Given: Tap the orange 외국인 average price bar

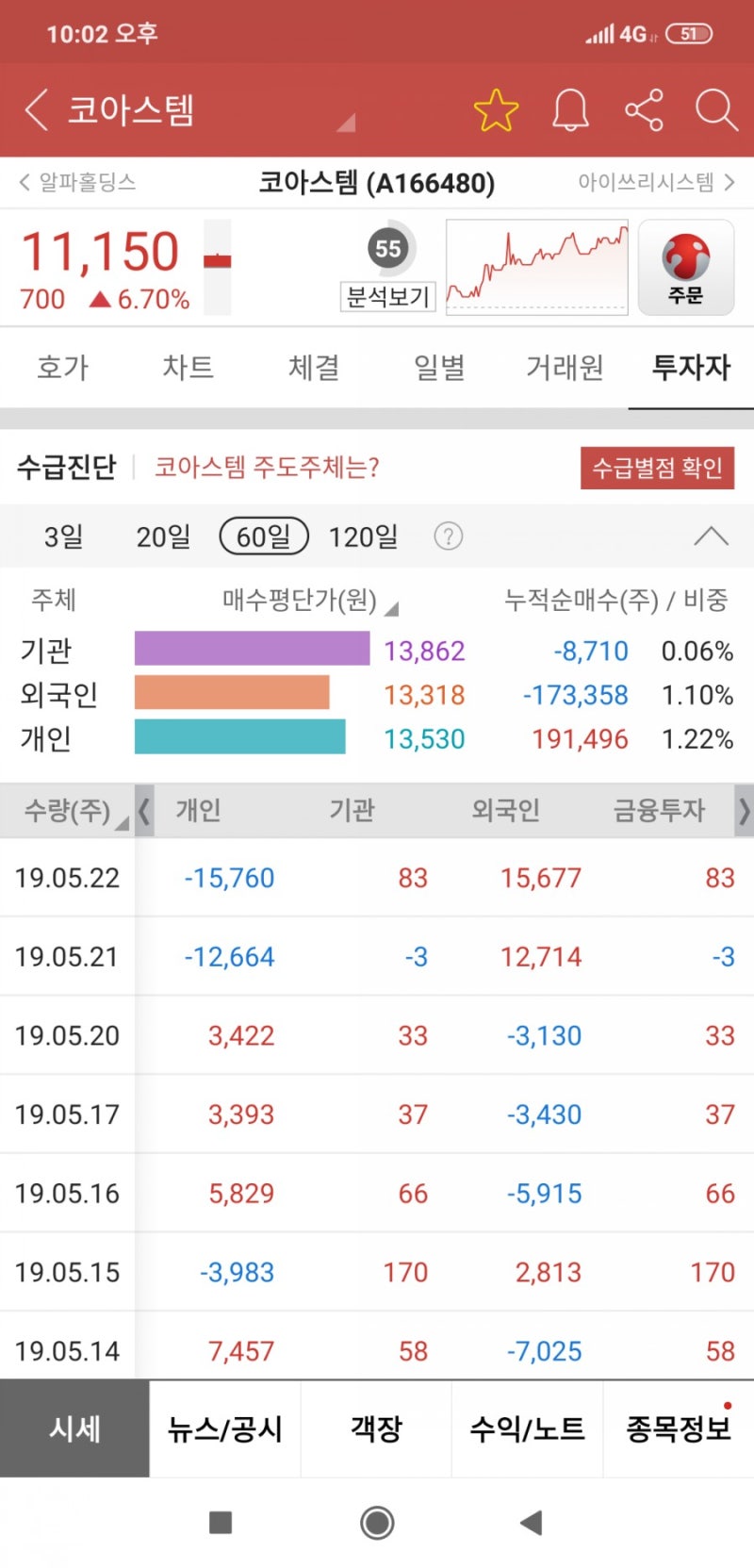Looking at the screenshot, I should pos(232,692).
